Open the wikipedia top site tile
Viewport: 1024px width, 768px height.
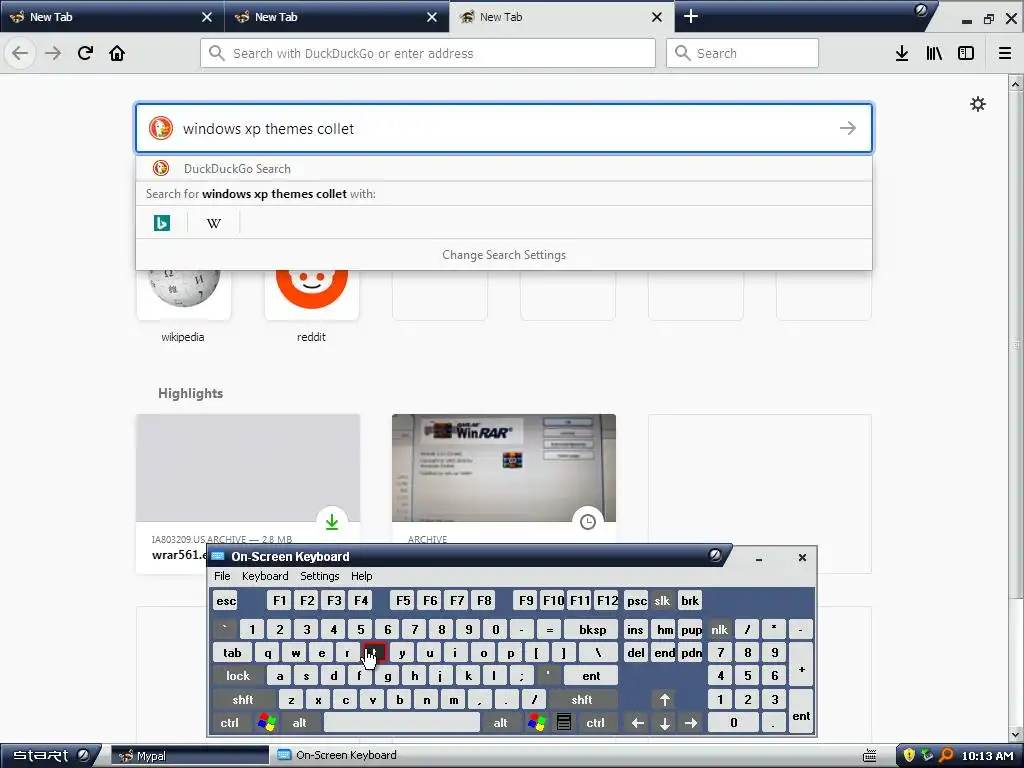click(184, 294)
